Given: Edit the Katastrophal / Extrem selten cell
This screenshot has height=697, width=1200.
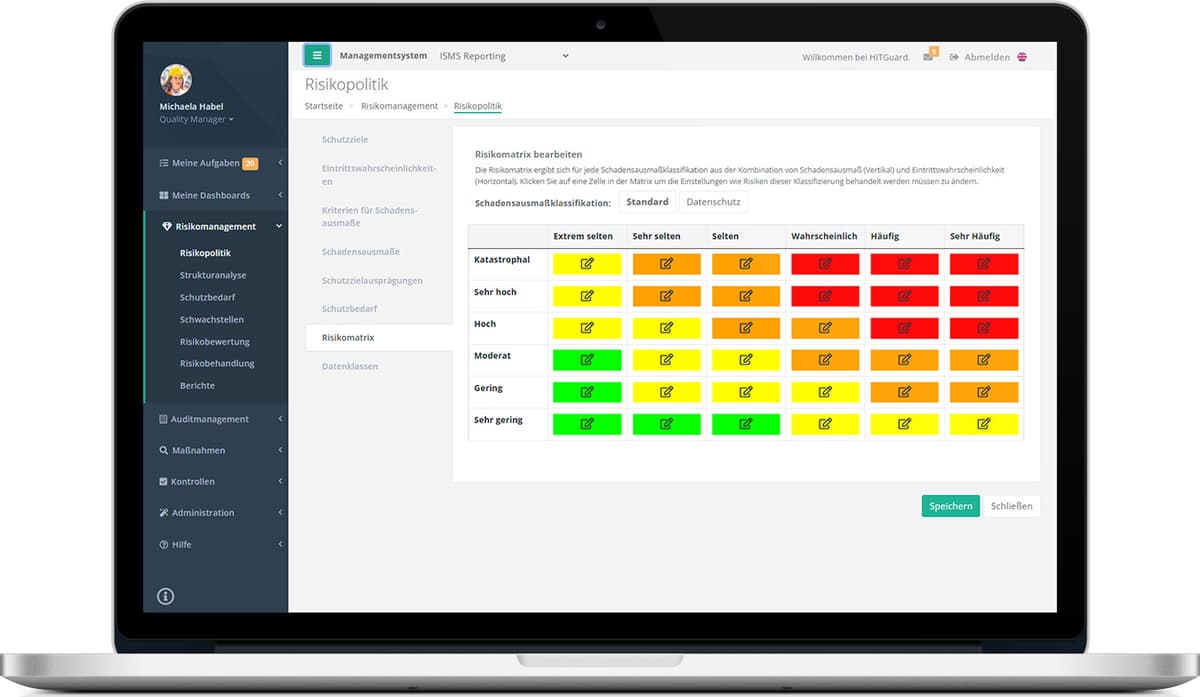Looking at the screenshot, I should 587,264.
